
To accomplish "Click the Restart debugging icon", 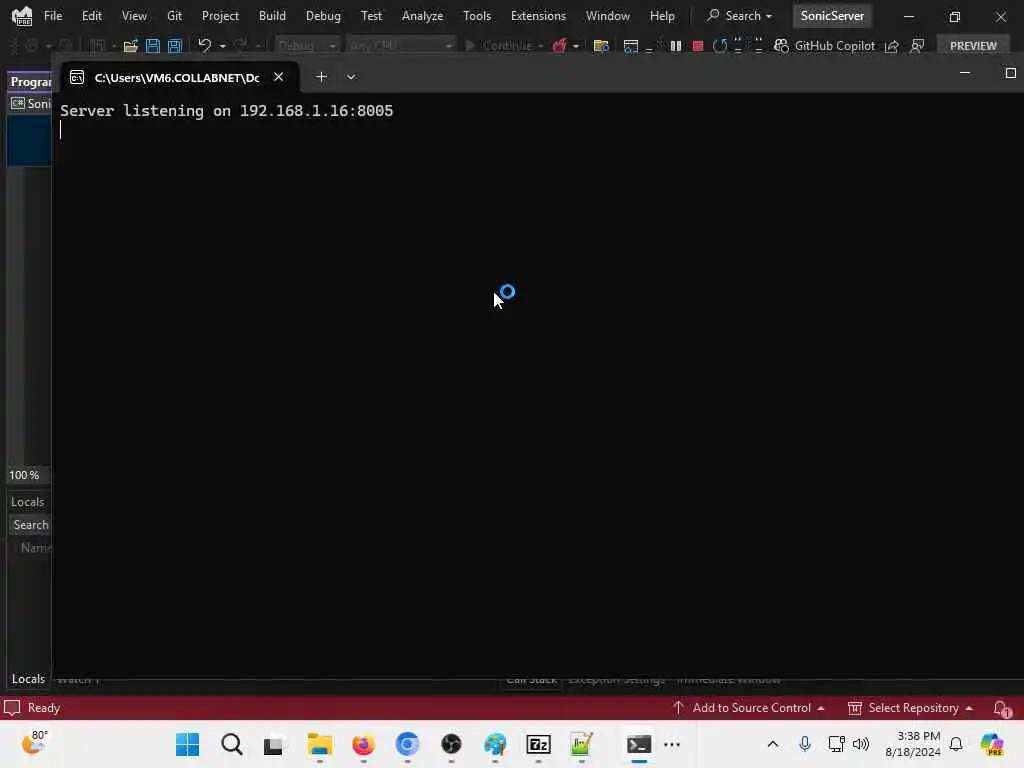I will tap(720, 46).
